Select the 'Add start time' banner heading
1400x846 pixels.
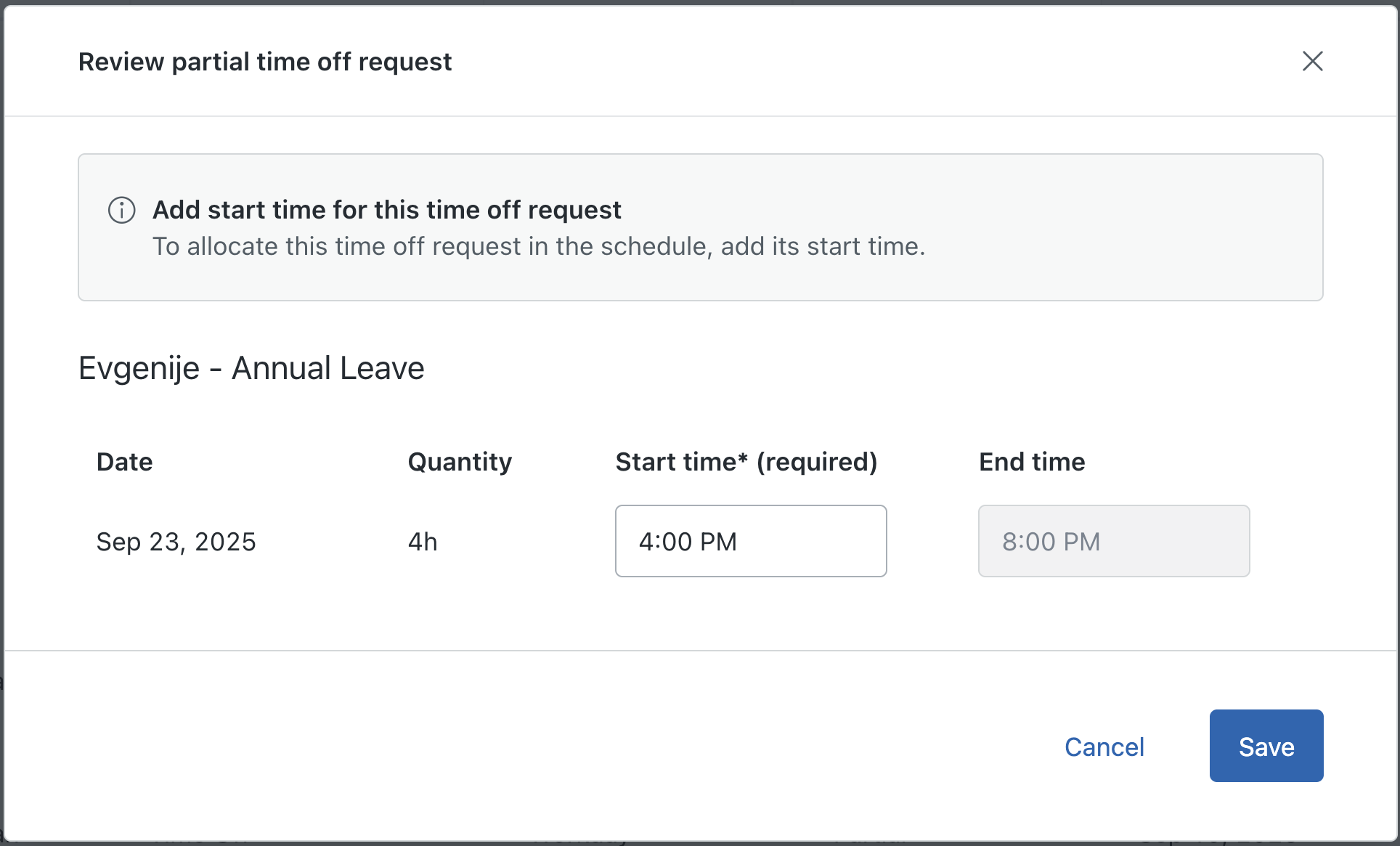(x=387, y=210)
